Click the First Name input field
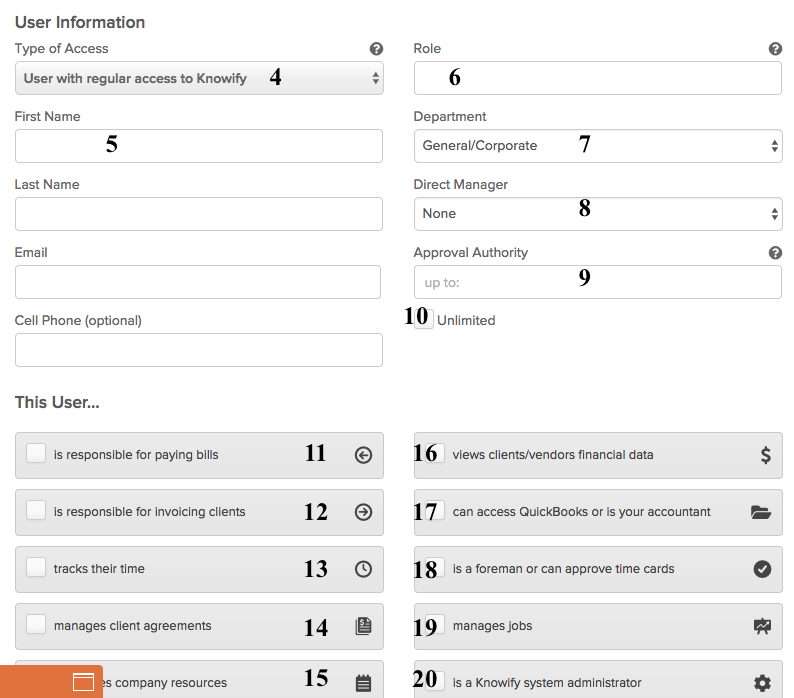Viewport: 794px width, 698px height. 199,146
